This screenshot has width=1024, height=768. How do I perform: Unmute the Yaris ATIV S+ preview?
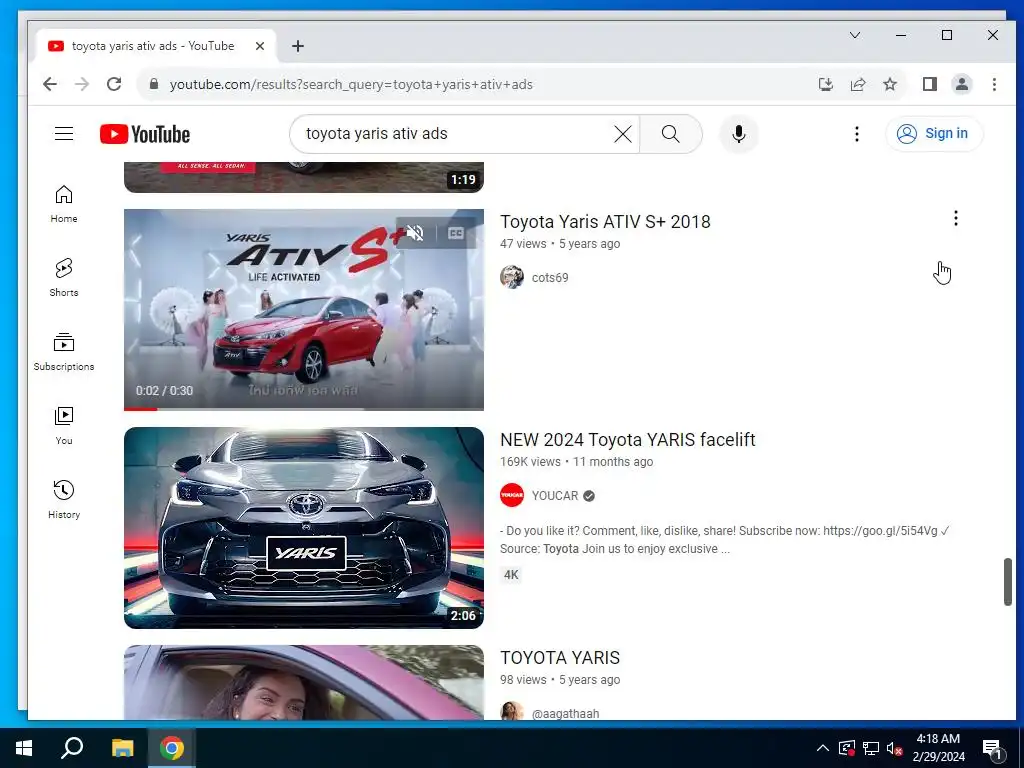415,232
